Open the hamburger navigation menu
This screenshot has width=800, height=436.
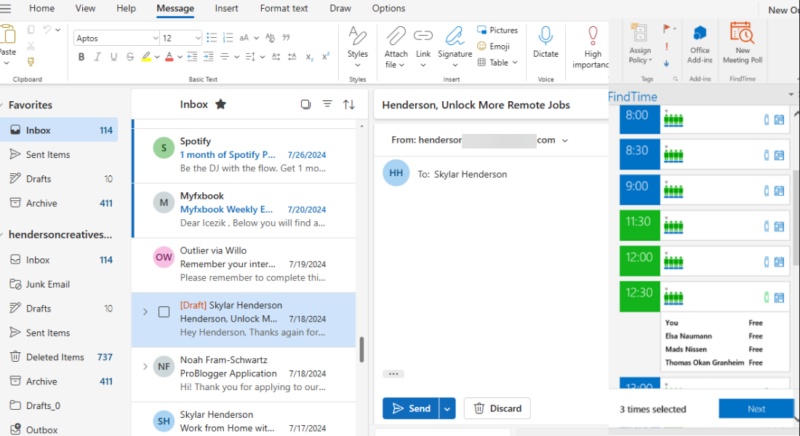click(x=6, y=9)
